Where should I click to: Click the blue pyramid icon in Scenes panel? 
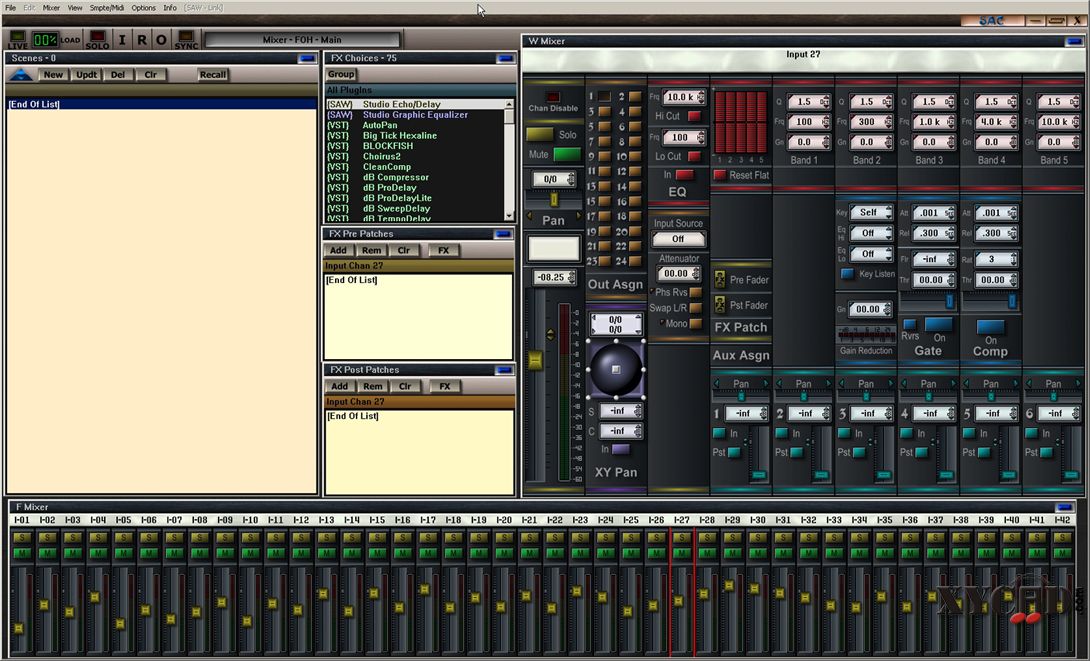21,74
